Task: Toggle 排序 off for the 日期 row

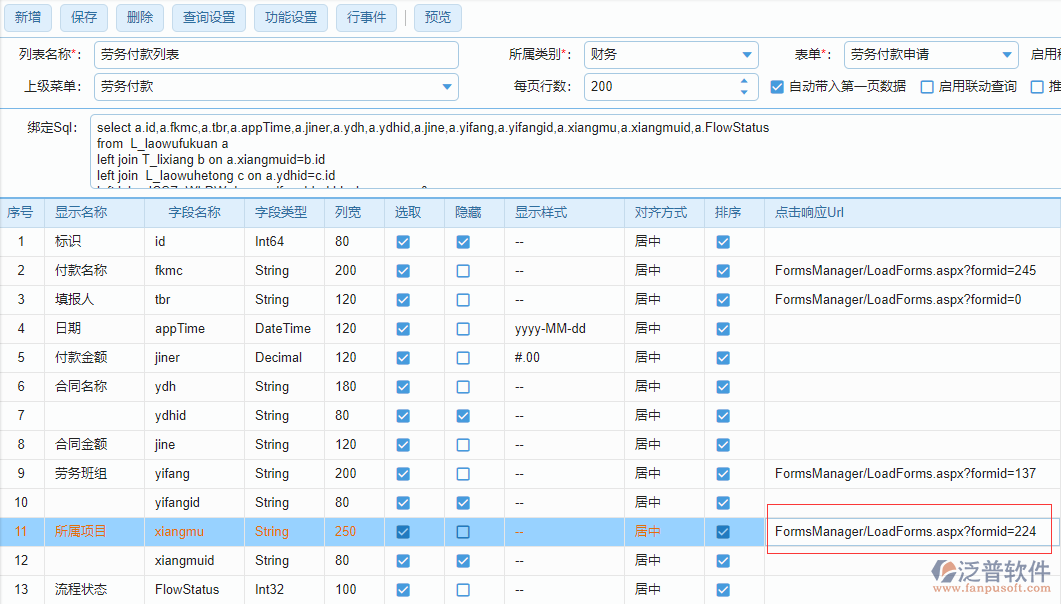Action: (722, 328)
